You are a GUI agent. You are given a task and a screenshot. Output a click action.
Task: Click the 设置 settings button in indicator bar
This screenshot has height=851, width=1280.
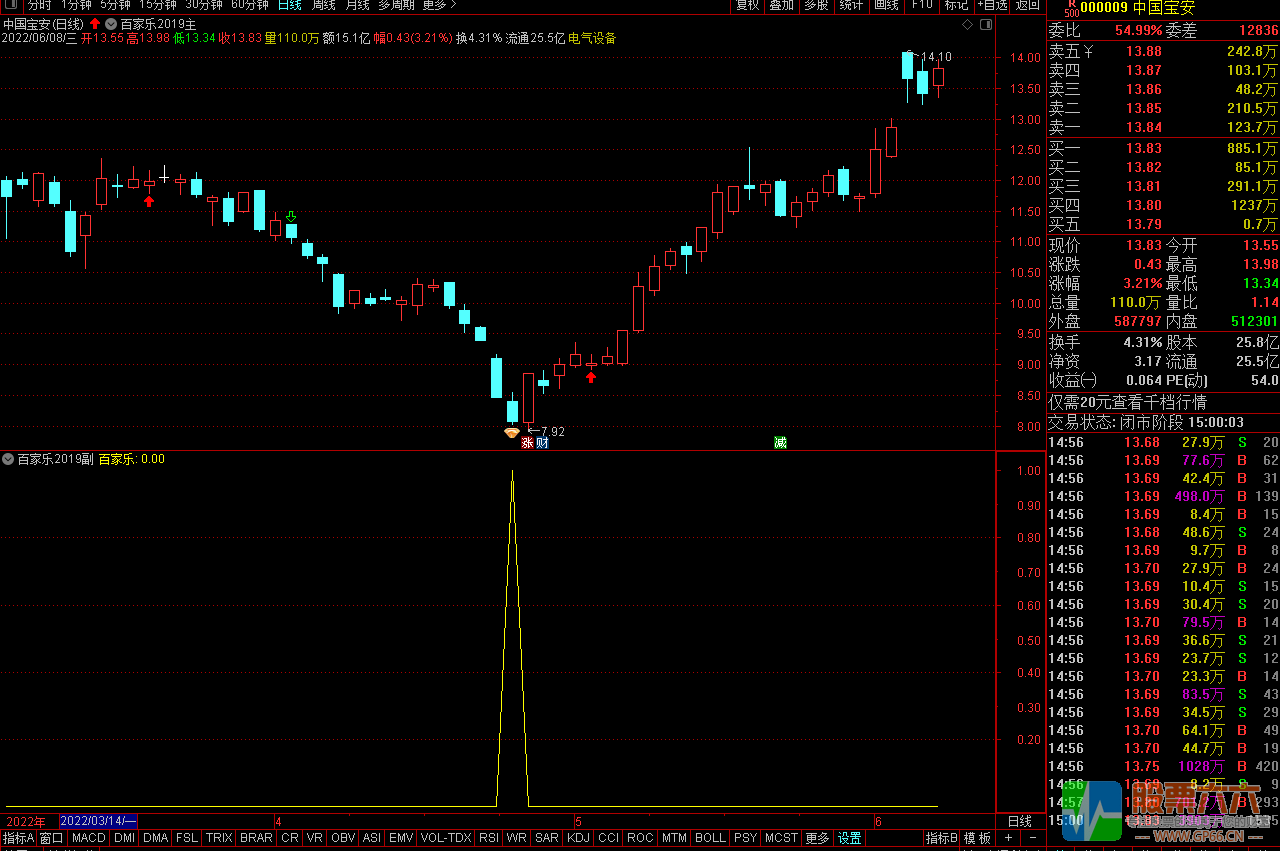pyautogui.click(x=849, y=838)
